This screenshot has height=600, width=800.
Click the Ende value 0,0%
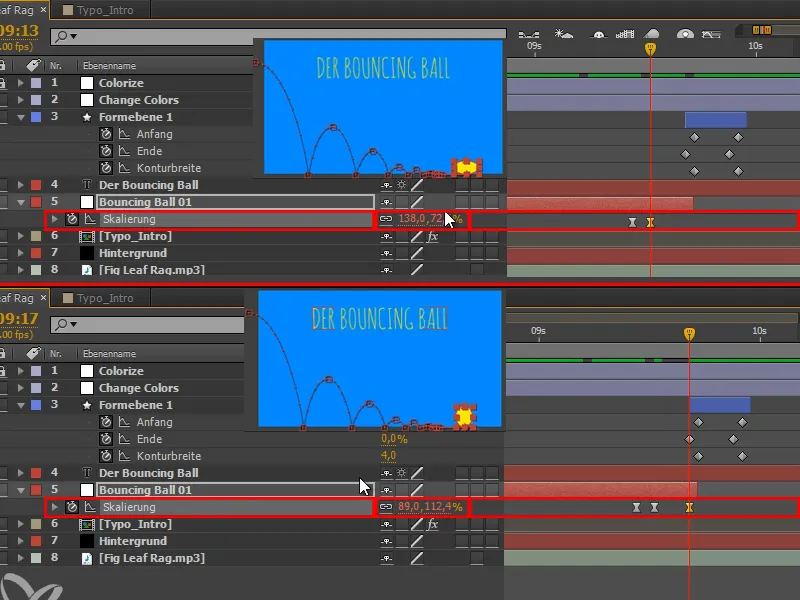pos(394,439)
